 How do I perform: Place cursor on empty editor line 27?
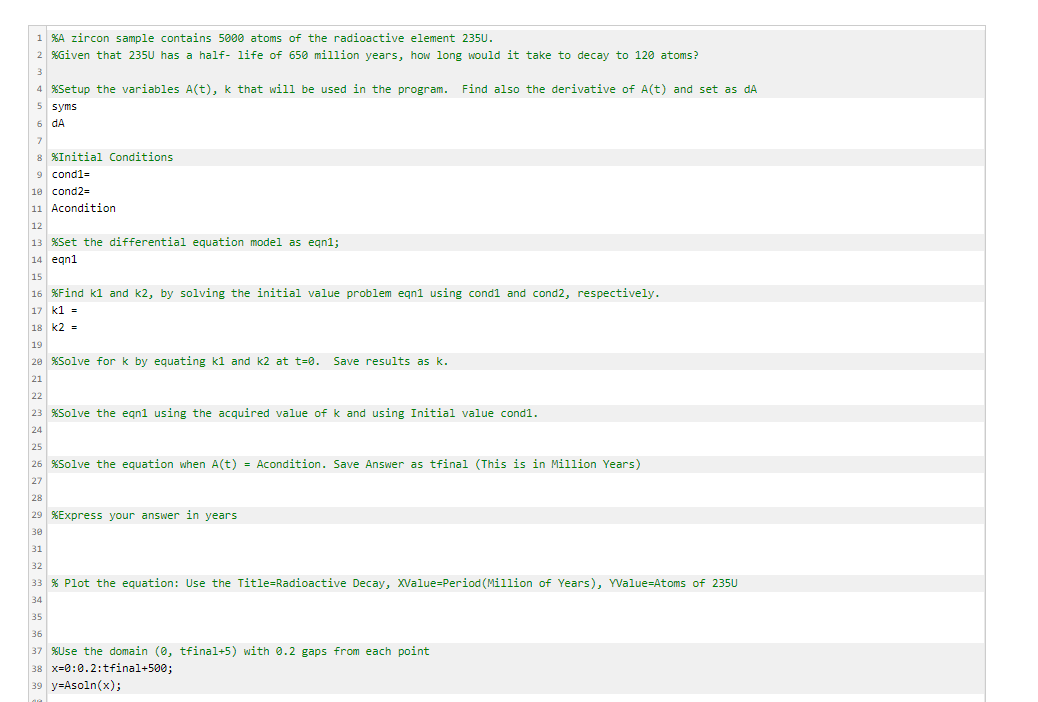click(x=516, y=481)
